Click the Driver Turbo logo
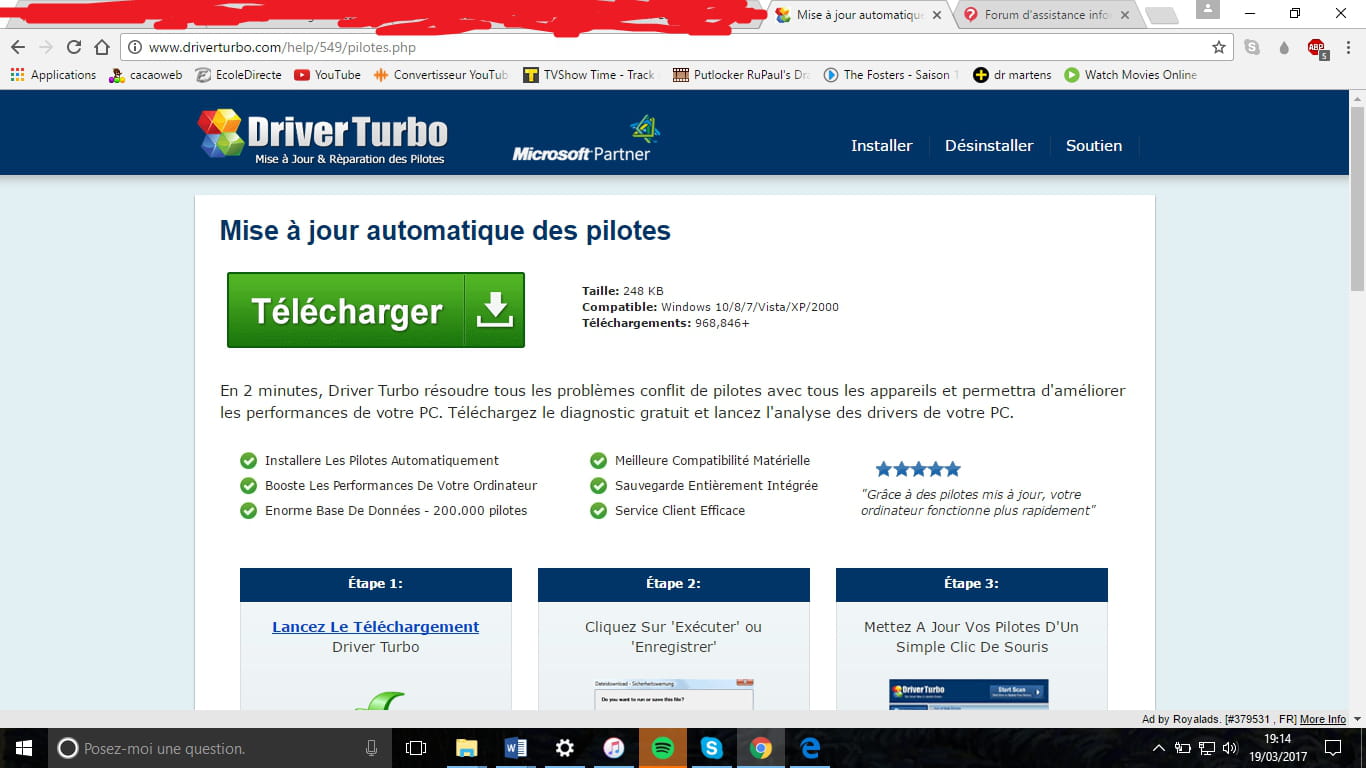The width and height of the screenshot is (1366, 772). [x=322, y=135]
